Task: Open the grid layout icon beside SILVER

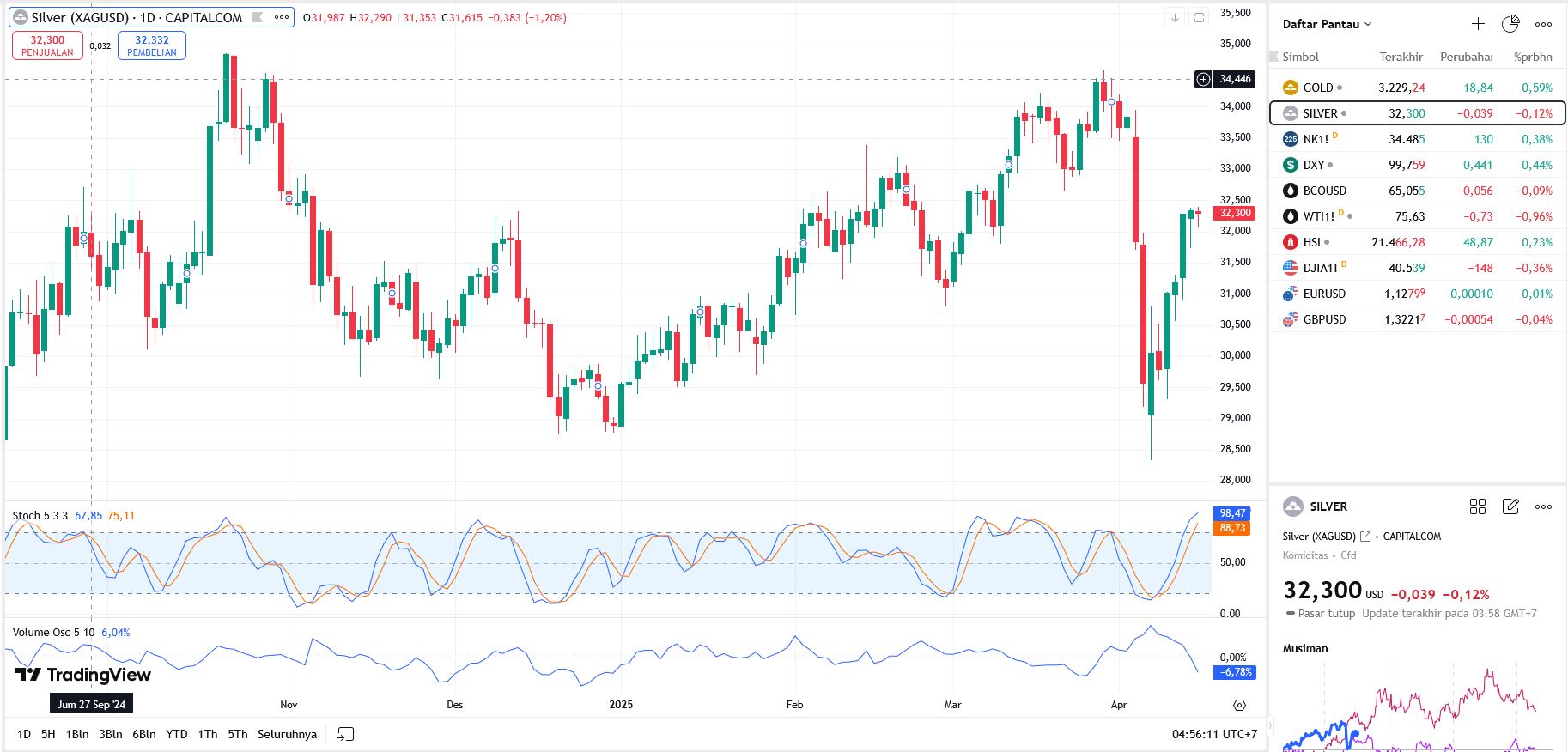Action: click(x=1478, y=506)
